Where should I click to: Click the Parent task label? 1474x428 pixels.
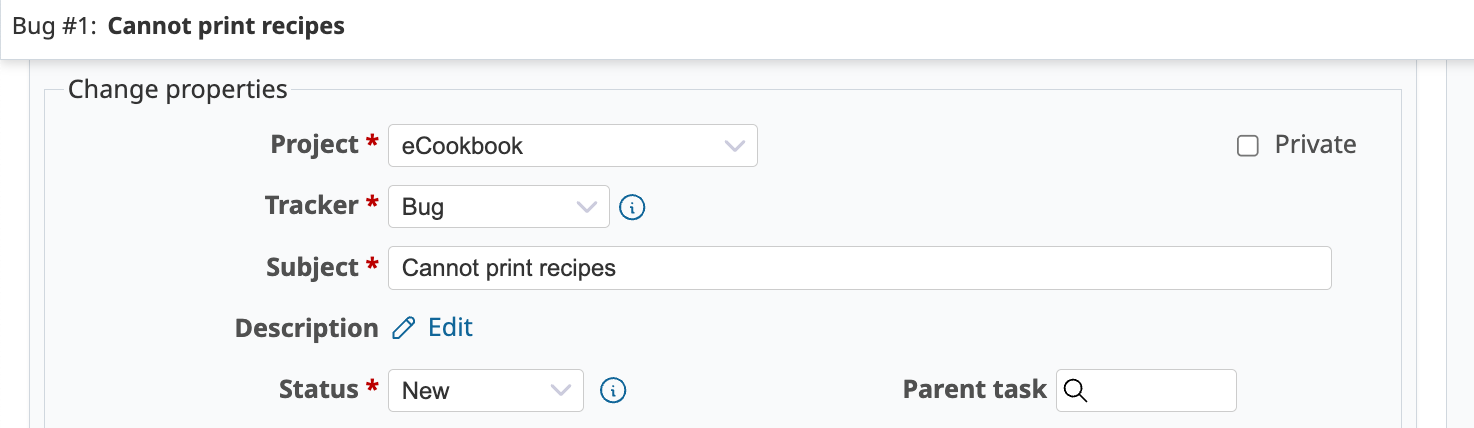(x=975, y=389)
